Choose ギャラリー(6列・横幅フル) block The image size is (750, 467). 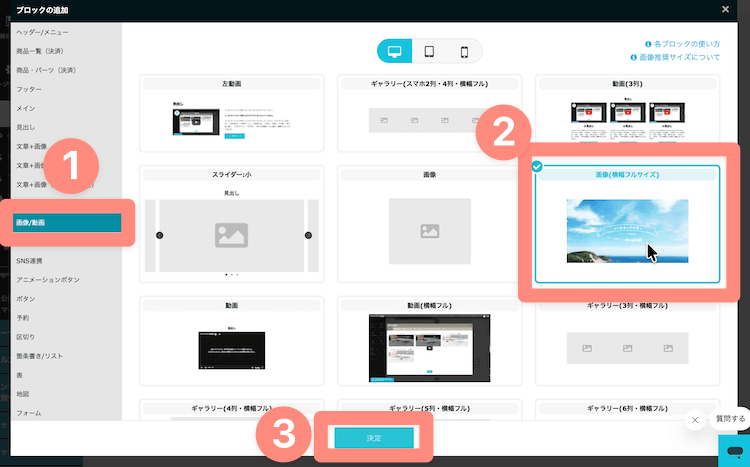(x=627, y=410)
